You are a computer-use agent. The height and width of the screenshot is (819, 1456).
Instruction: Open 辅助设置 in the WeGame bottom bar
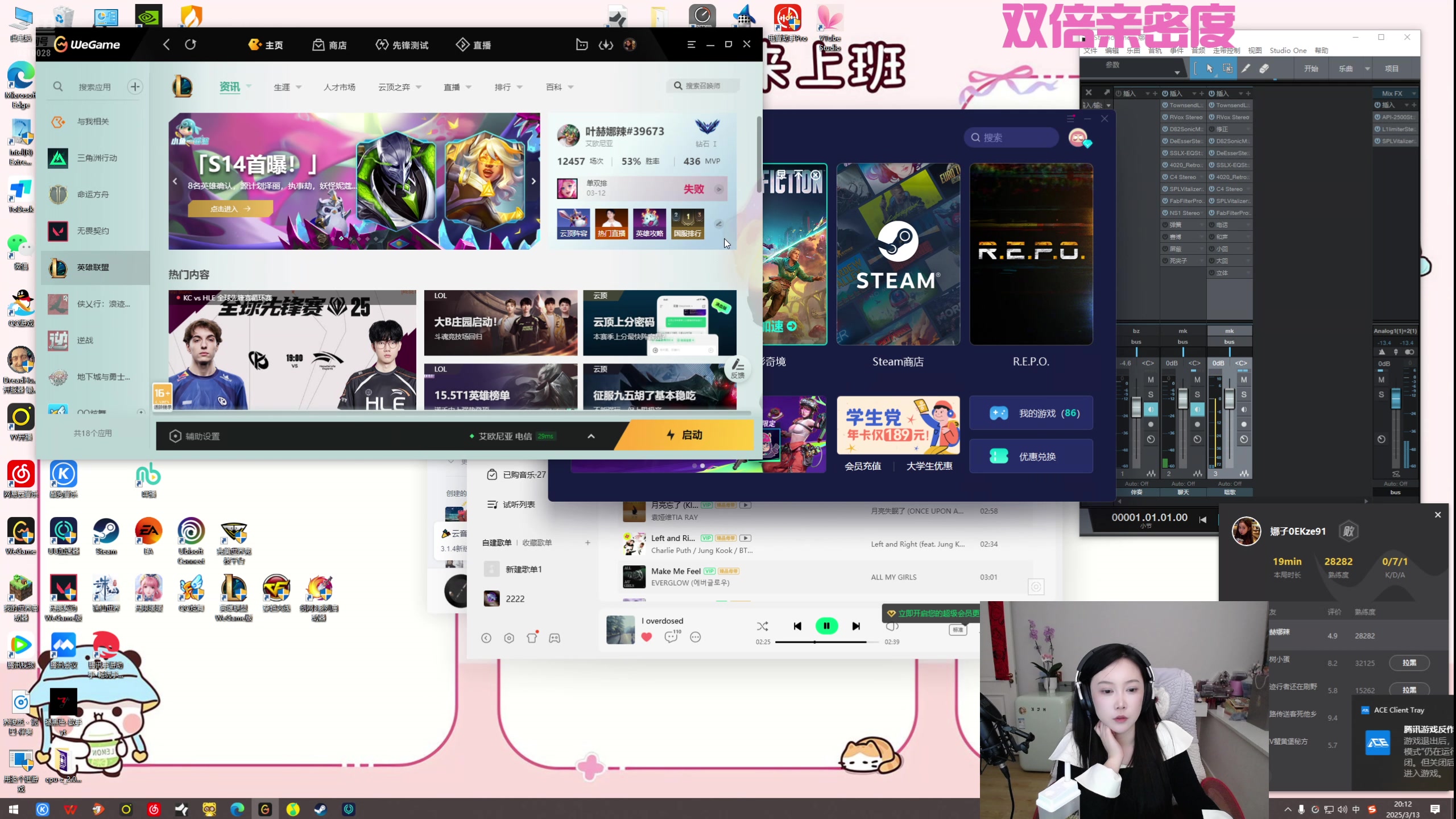195,436
